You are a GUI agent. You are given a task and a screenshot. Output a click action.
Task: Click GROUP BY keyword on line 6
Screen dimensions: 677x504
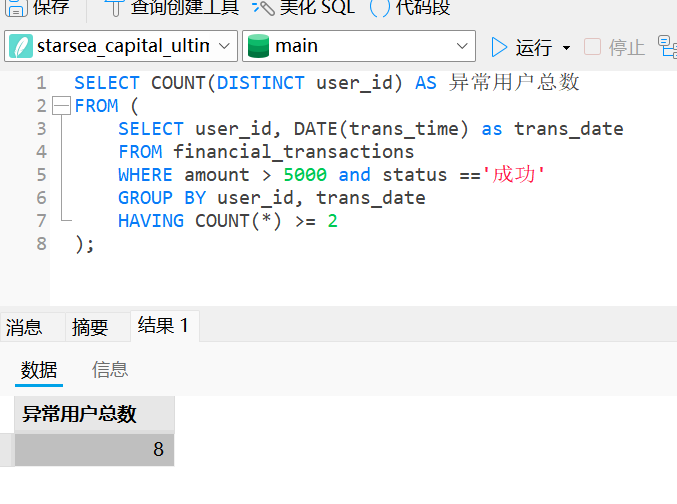point(162,198)
